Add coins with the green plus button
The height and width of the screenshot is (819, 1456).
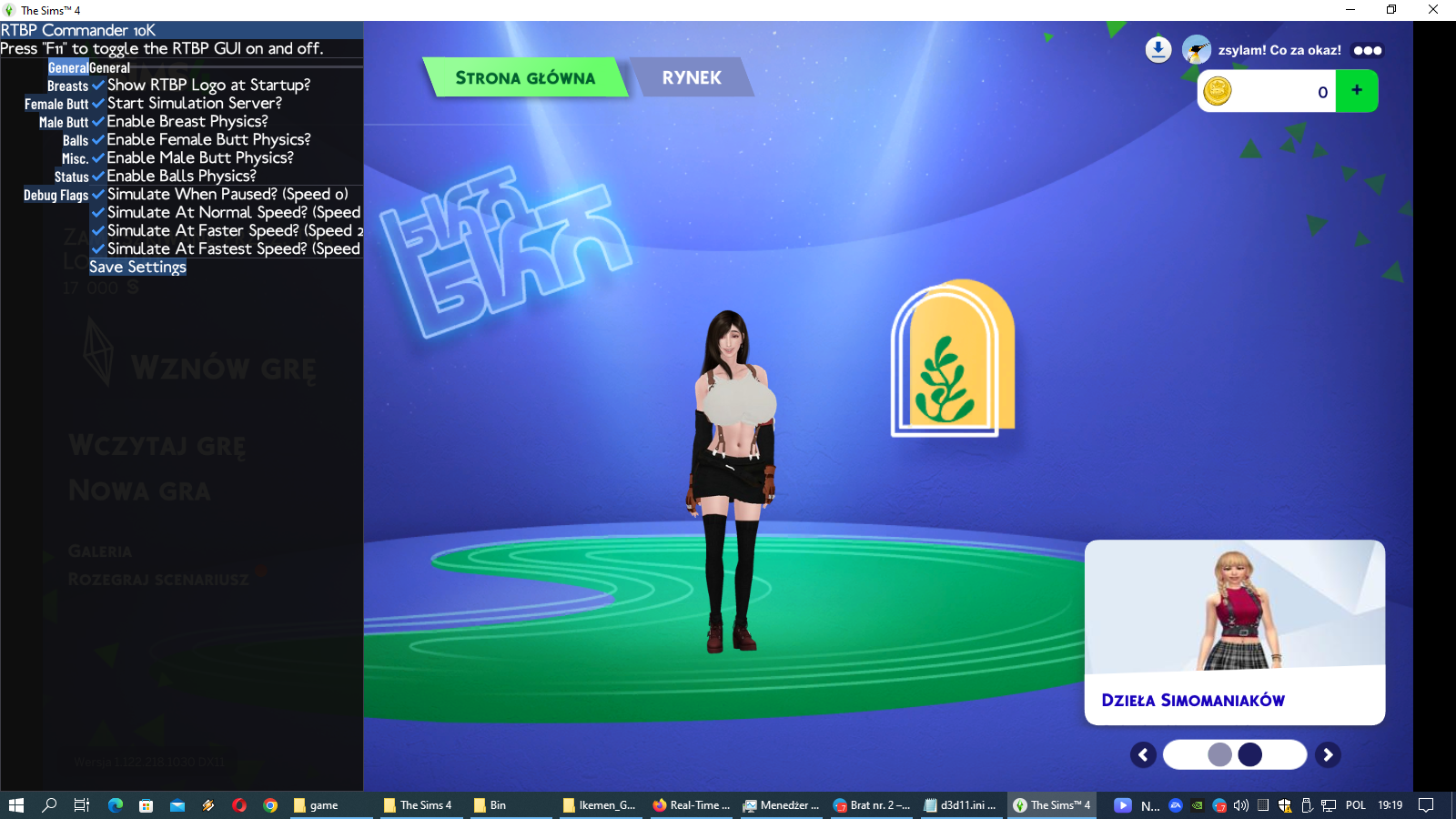[1357, 91]
